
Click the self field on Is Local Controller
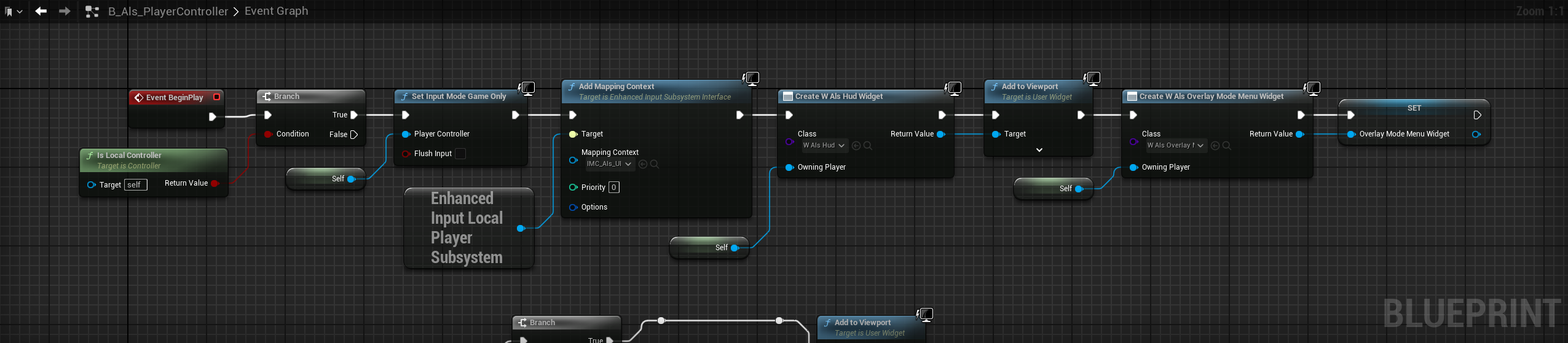point(136,184)
